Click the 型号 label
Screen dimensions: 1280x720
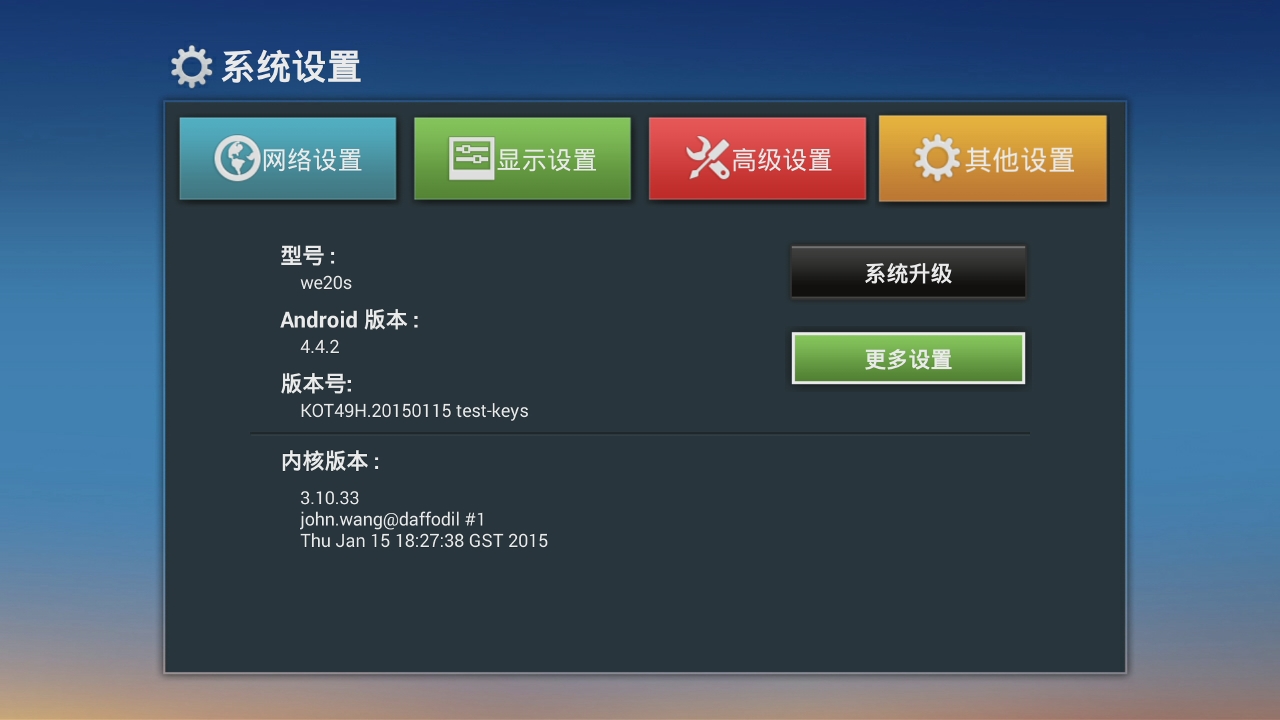coord(308,256)
